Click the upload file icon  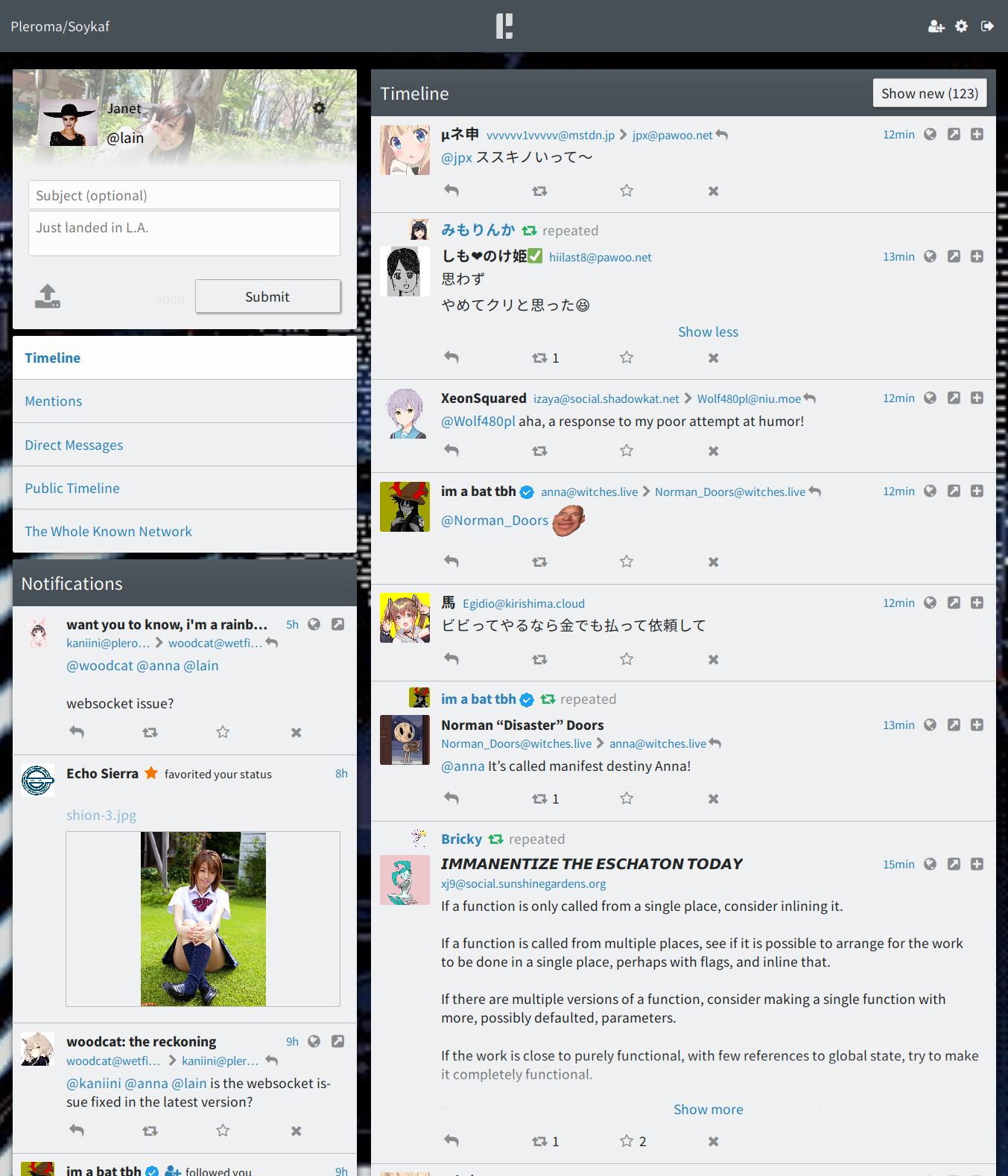click(x=48, y=296)
